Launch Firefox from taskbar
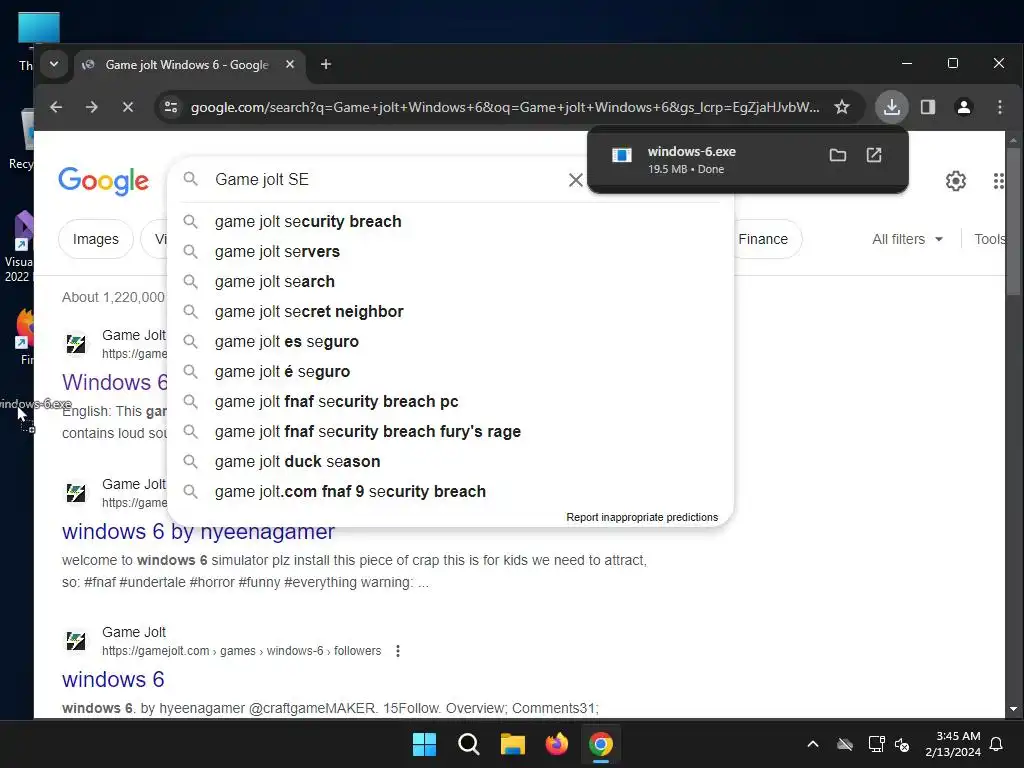The width and height of the screenshot is (1024, 768). [x=556, y=744]
